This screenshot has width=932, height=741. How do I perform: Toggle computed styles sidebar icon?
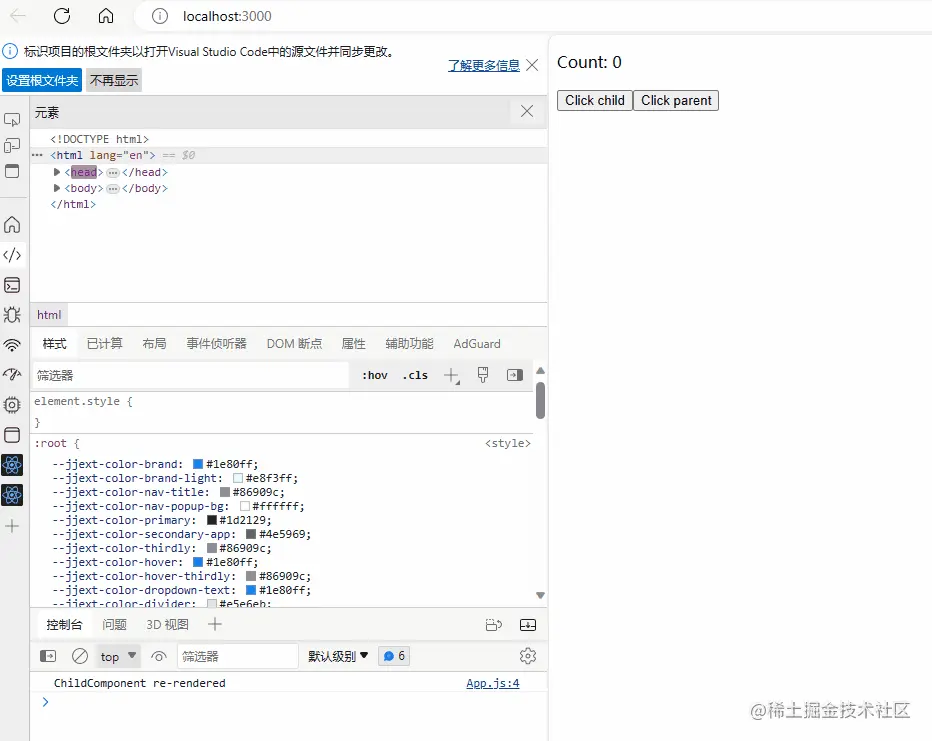tap(515, 375)
